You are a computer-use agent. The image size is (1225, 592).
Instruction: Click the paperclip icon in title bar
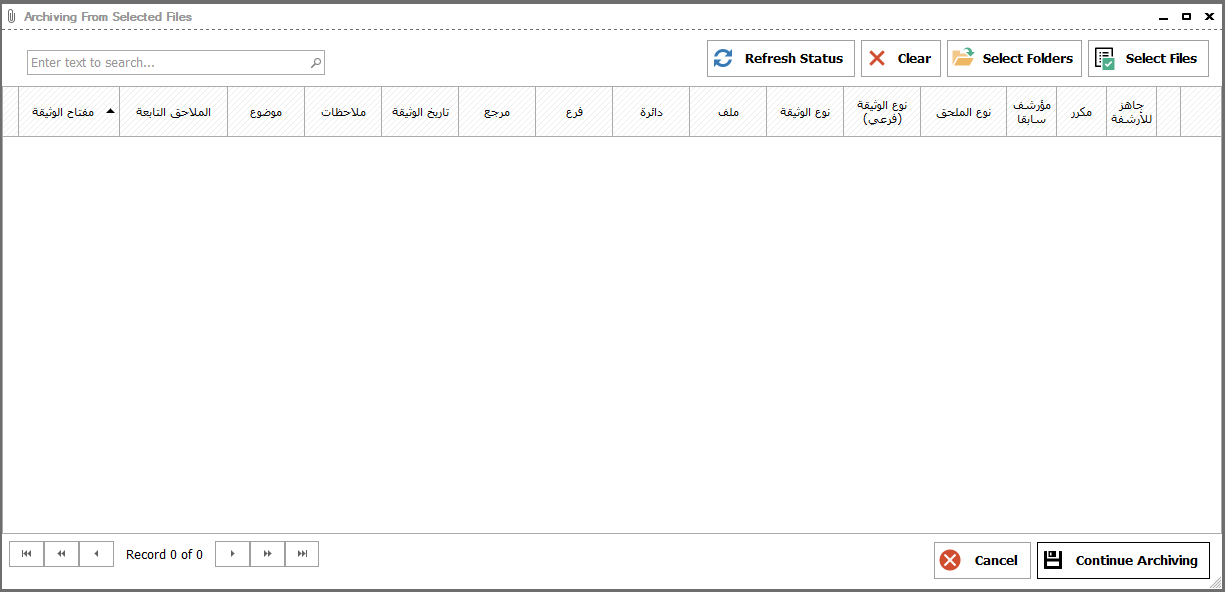[12, 16]
